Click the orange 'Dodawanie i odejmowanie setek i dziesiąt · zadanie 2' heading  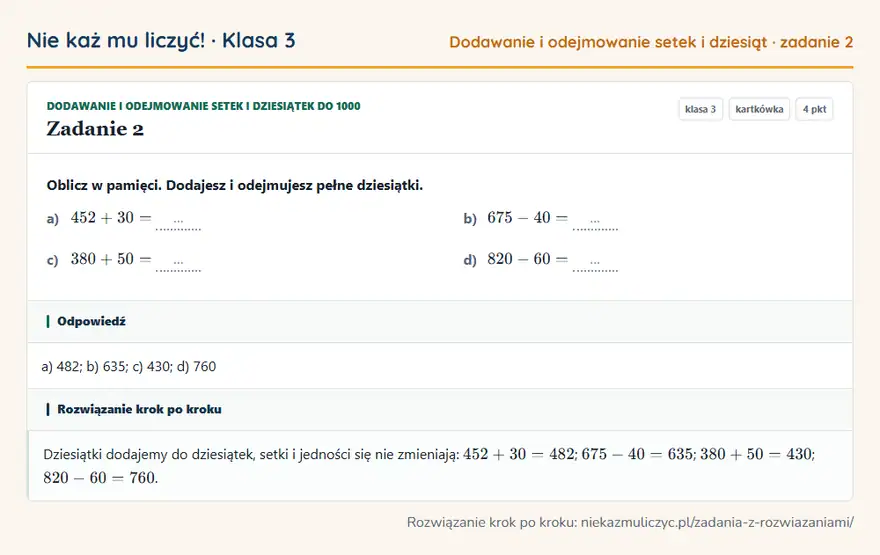click(651, 42)
